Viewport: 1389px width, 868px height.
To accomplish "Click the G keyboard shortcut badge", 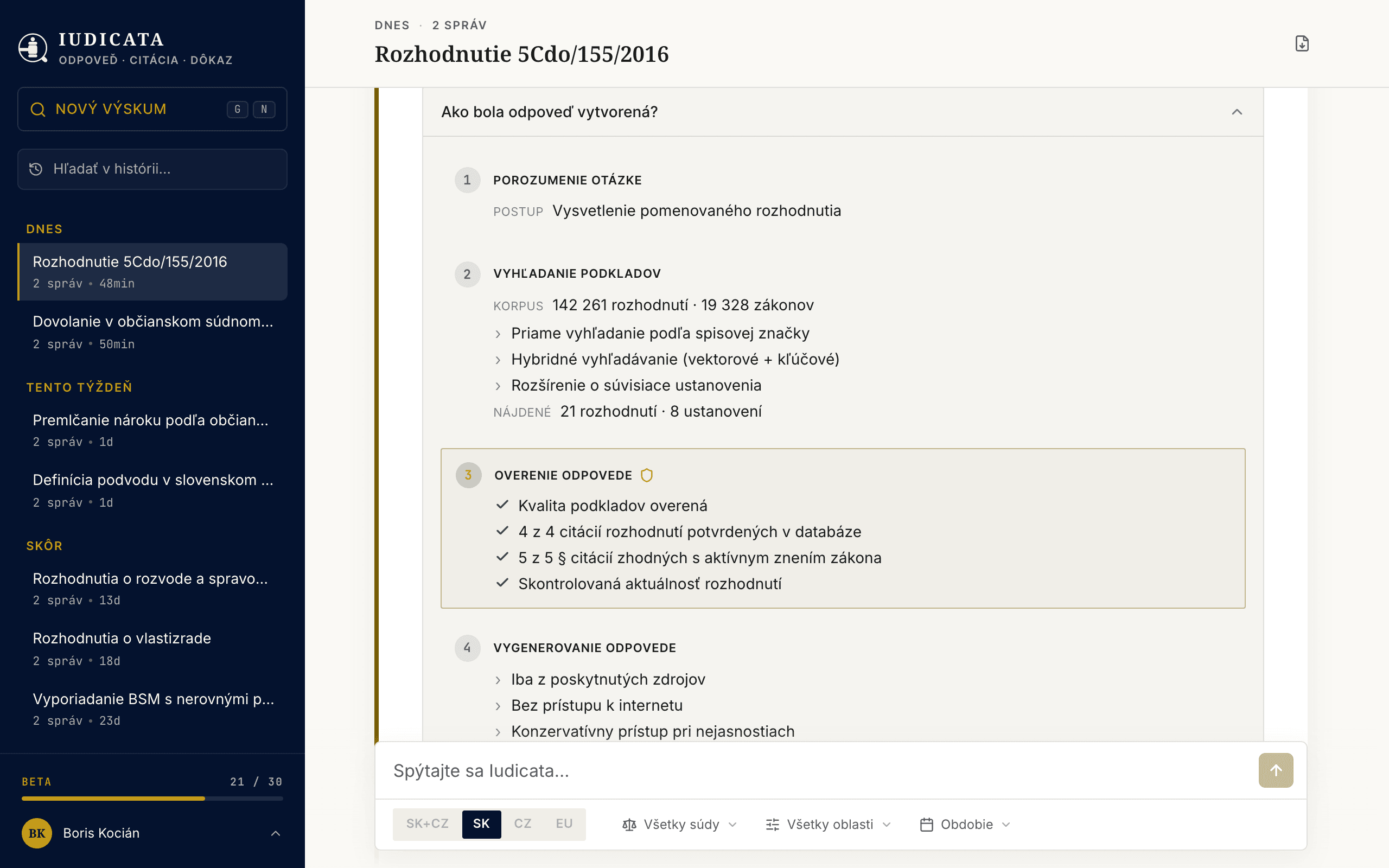I will [237, 109].
